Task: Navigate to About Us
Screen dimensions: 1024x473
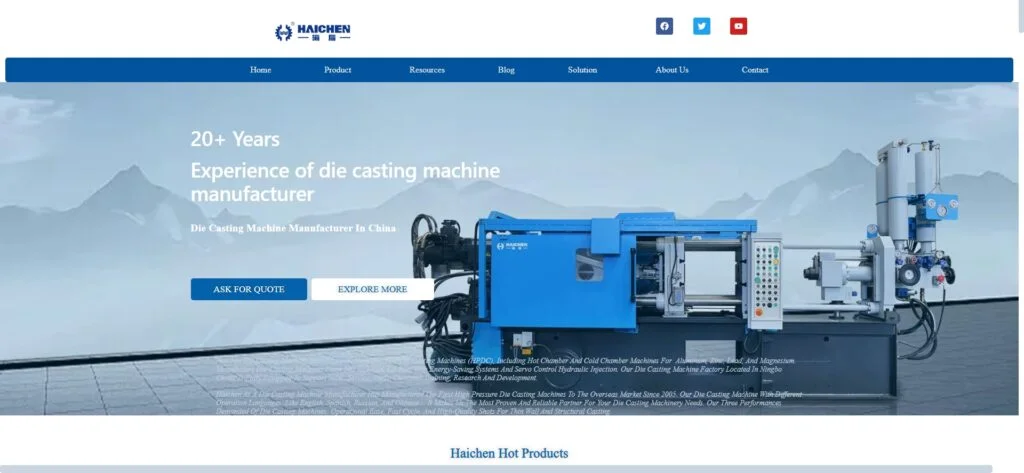Action: [x=672, y=70]
